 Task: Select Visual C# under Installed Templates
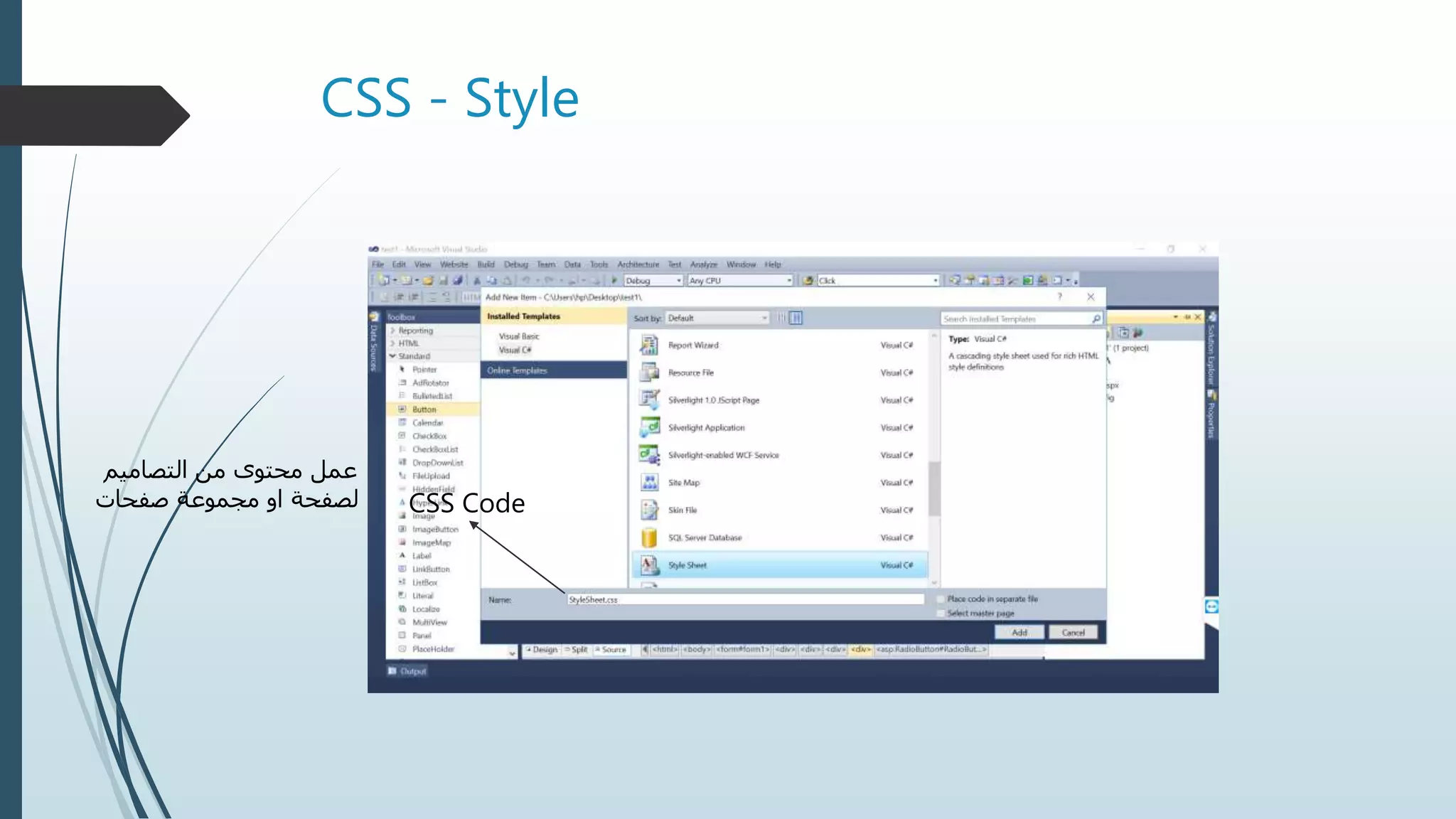click(x=515, y=350)
